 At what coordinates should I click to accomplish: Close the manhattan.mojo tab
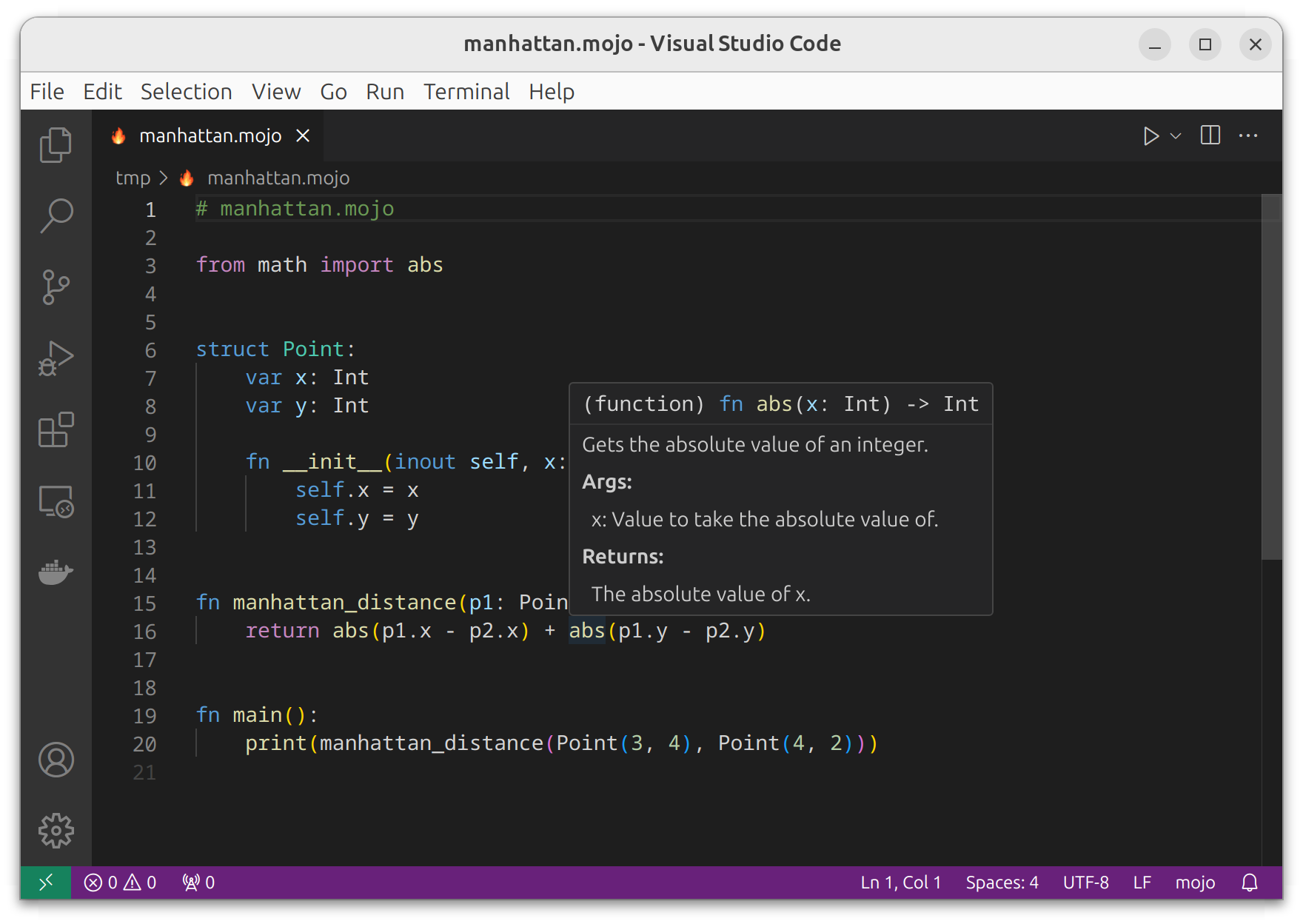pyautogui.click(x=303, y=135)
